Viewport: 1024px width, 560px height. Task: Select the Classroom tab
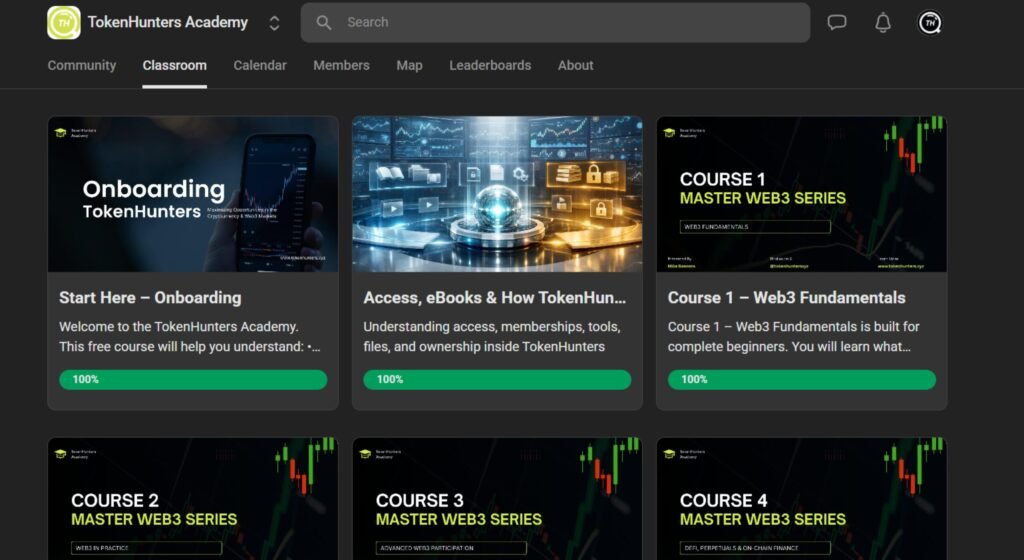pyautogui.click(x=174, y=65)
